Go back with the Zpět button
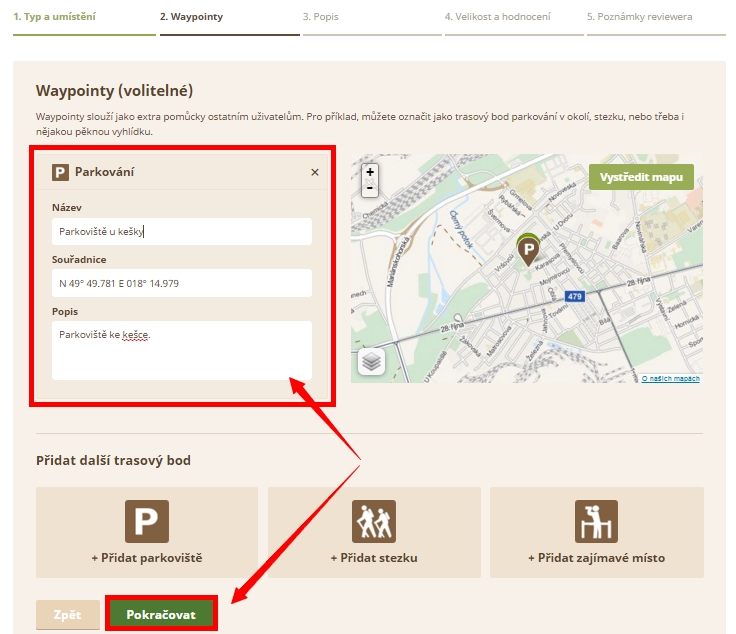The width and height of the screenshot is (736, 634). click(68, 615)
